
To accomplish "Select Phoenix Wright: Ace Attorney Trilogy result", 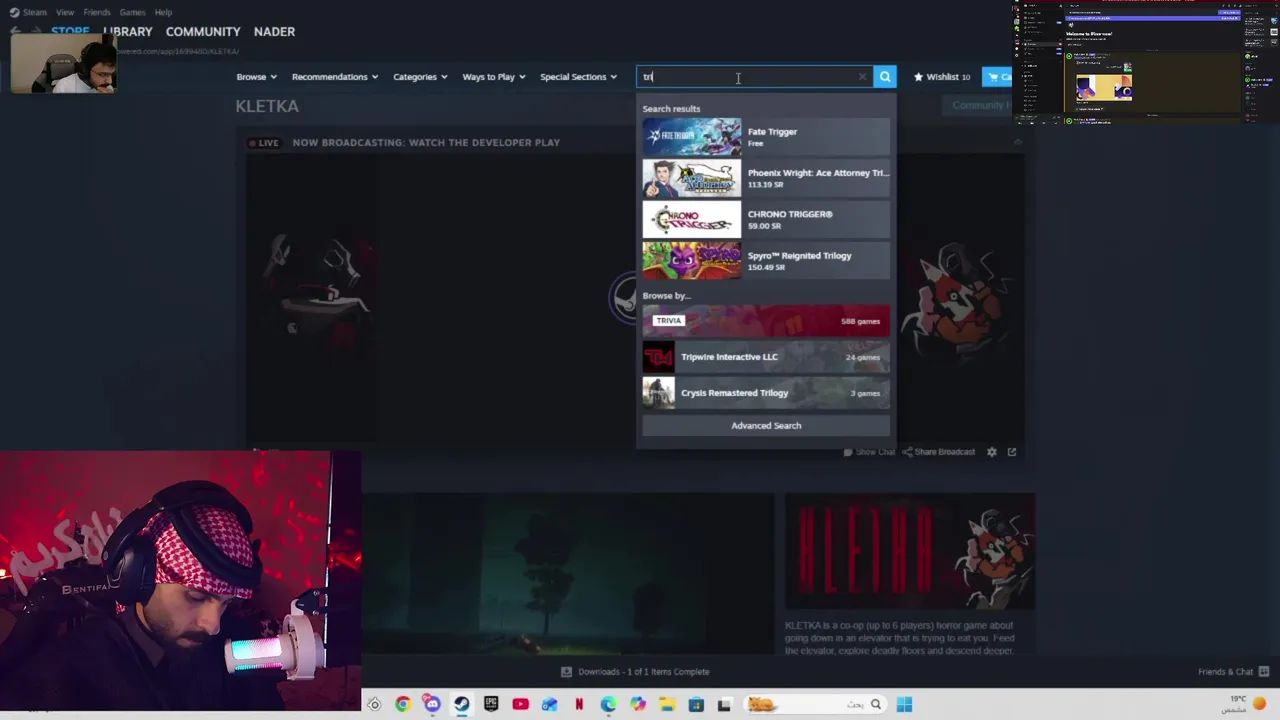I will click(x=766, y=178).
